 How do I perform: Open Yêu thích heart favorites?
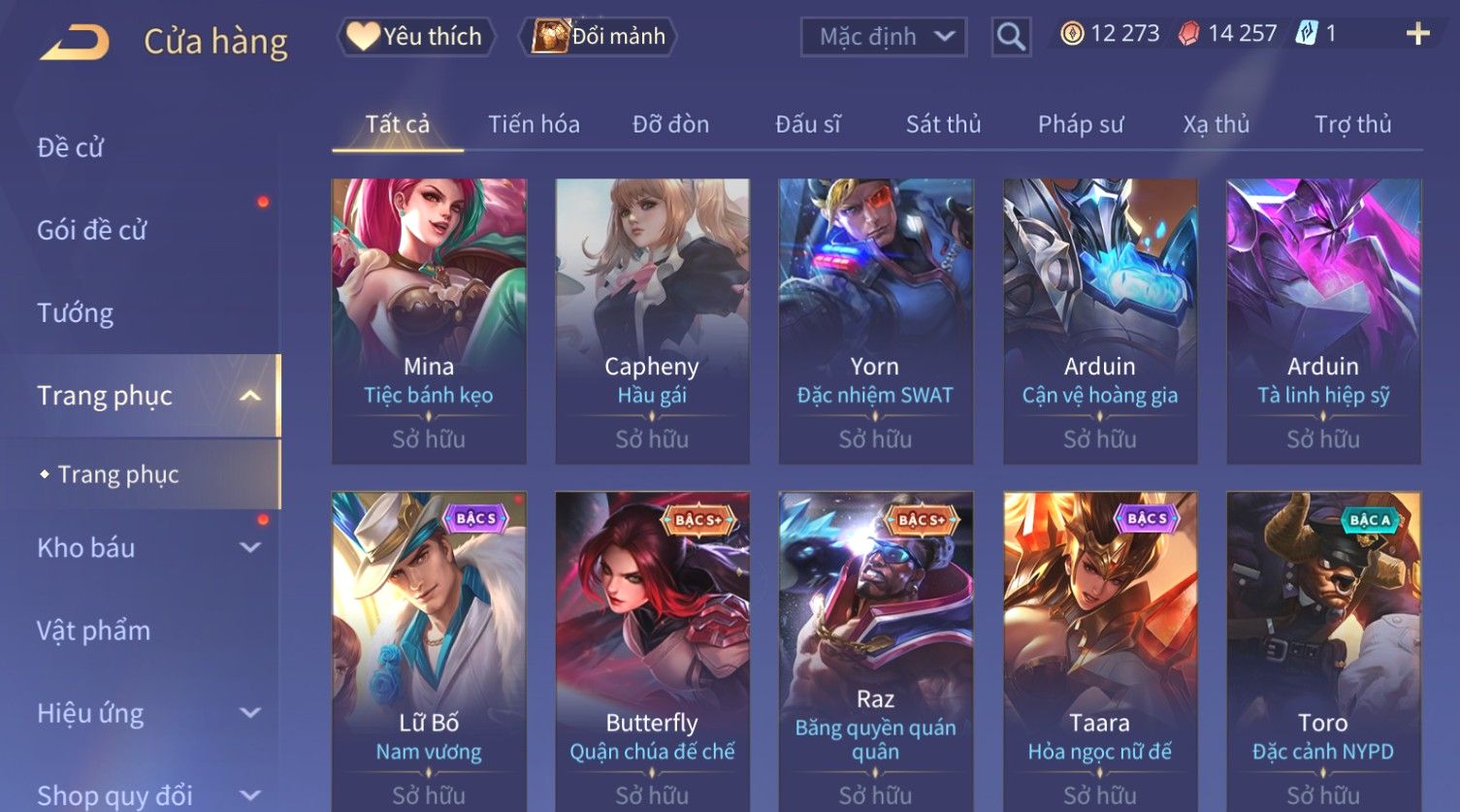pos(416,37)
